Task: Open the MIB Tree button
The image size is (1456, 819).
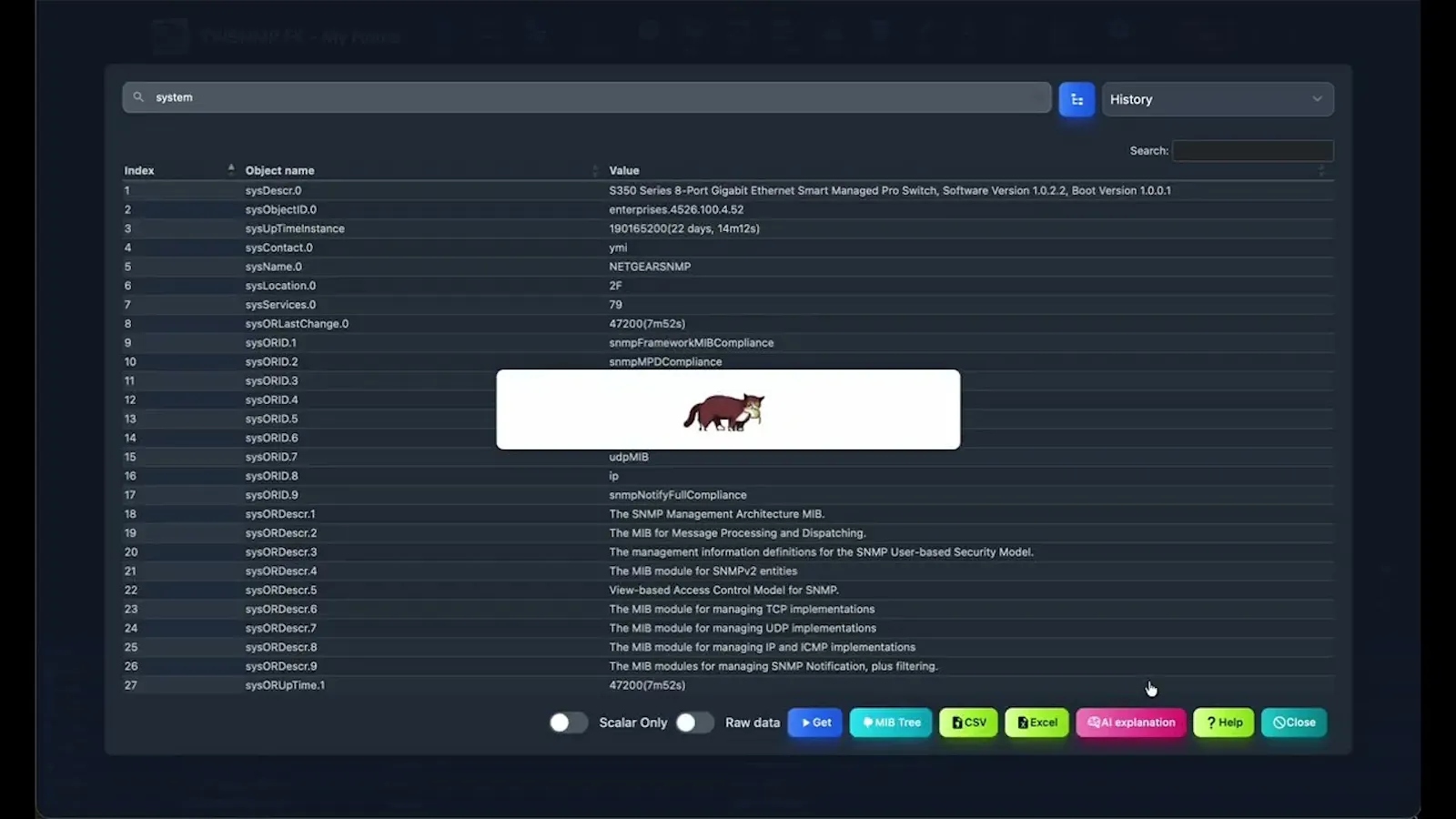Action: pyautogui.click(x=891, y=723)
